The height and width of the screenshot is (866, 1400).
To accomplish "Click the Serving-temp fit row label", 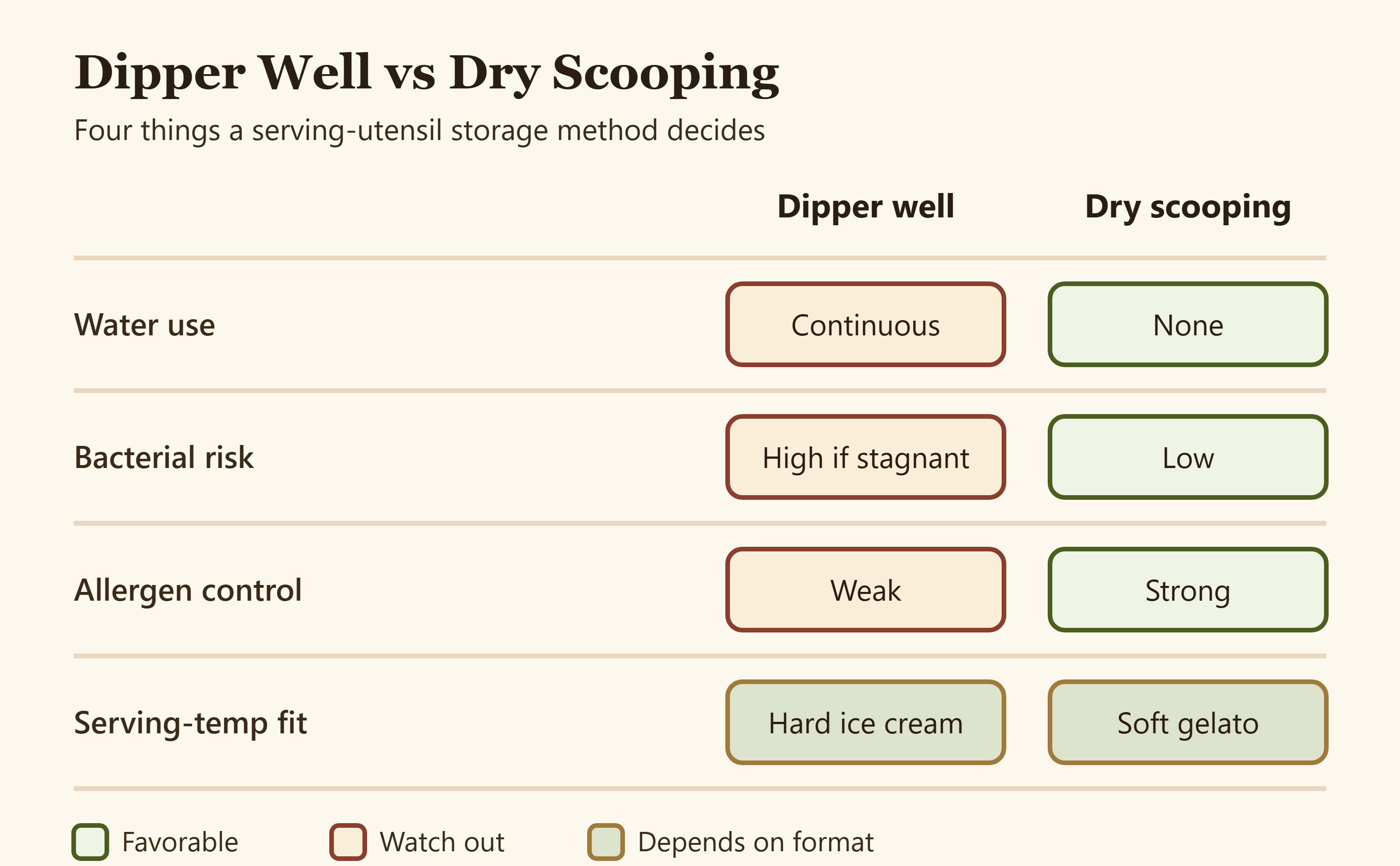I will point(191,723).
